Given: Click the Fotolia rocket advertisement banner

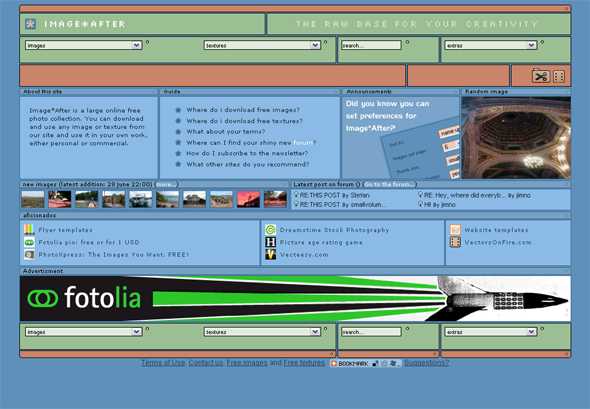Looking at the screenshot, I should click(x=295, y=298).
